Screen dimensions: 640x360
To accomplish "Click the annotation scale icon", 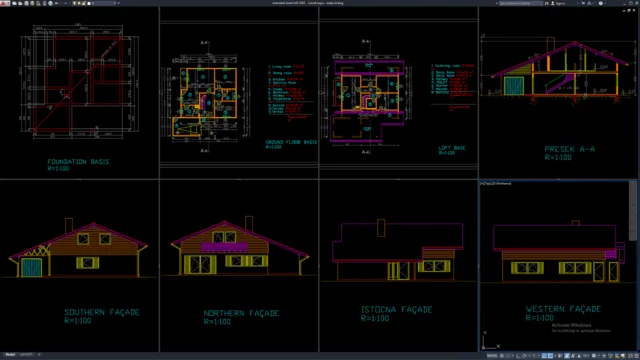I will point(579,356).
